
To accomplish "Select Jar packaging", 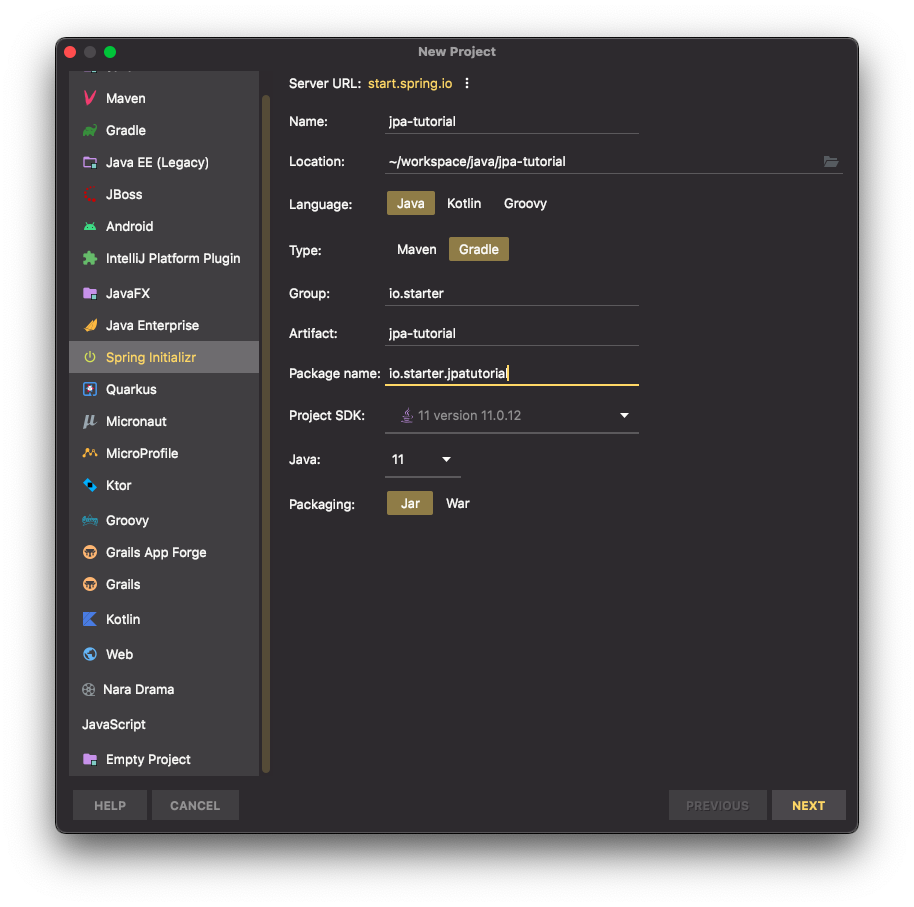I will [410, 504].
